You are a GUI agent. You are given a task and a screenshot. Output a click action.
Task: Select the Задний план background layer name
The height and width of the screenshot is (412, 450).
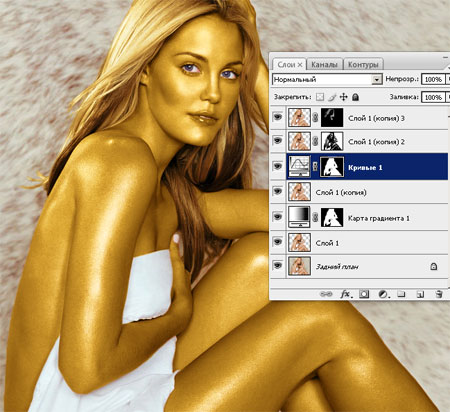[x=337, y=267]
